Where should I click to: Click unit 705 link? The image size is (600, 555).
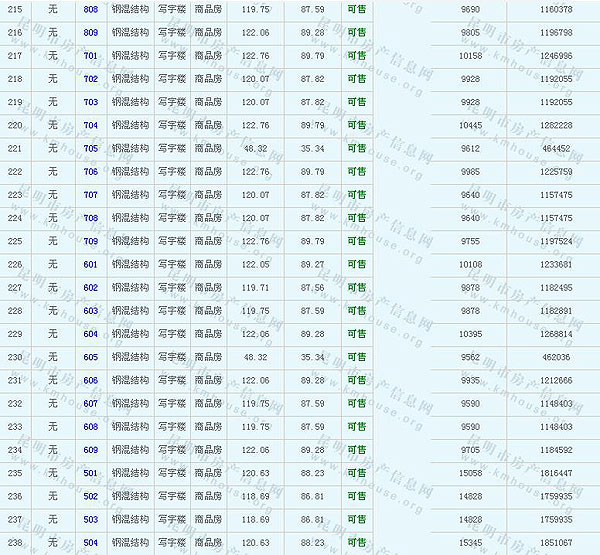click(91, 149)
